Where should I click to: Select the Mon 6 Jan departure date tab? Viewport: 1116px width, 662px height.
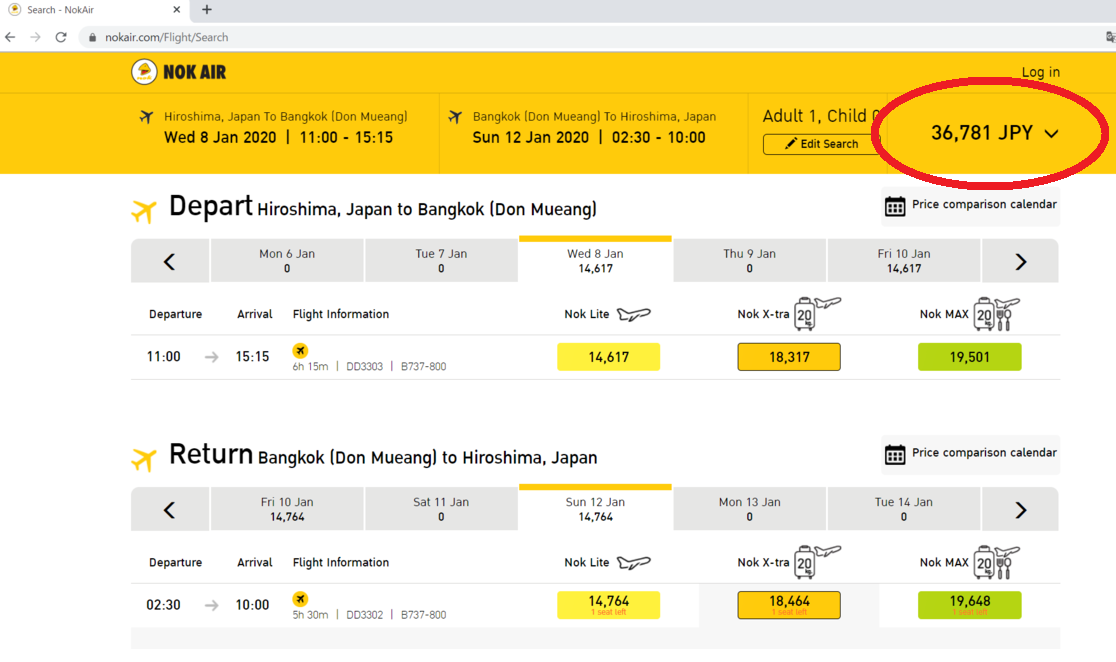(287, 261)
